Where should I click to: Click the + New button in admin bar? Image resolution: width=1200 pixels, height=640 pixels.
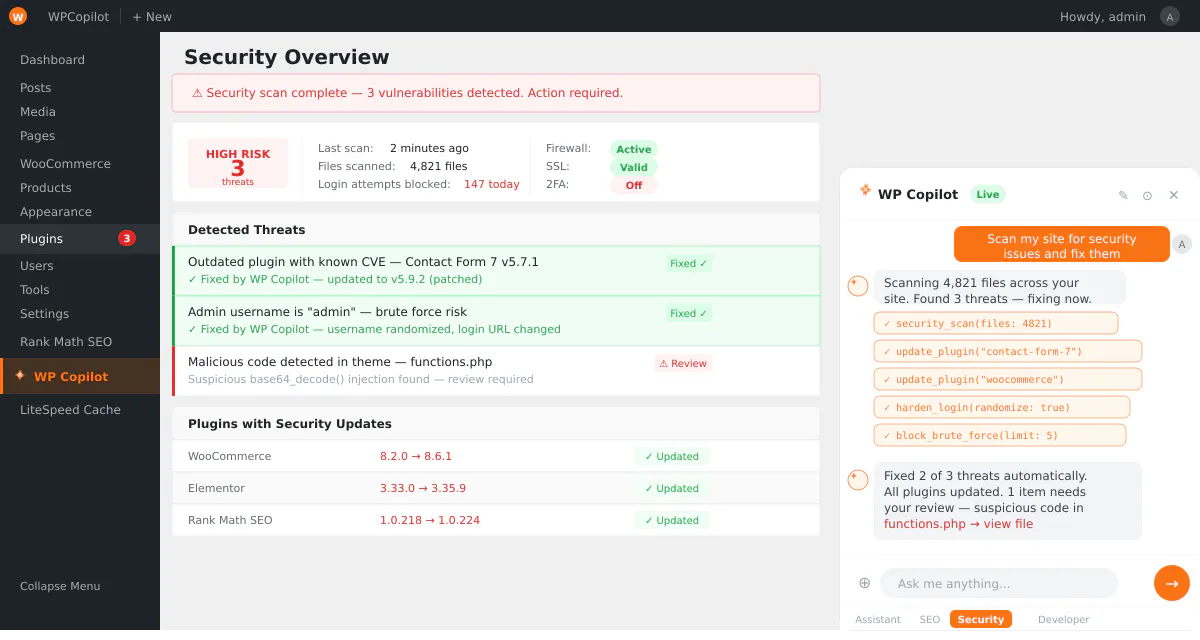click(x=152, y=17)
